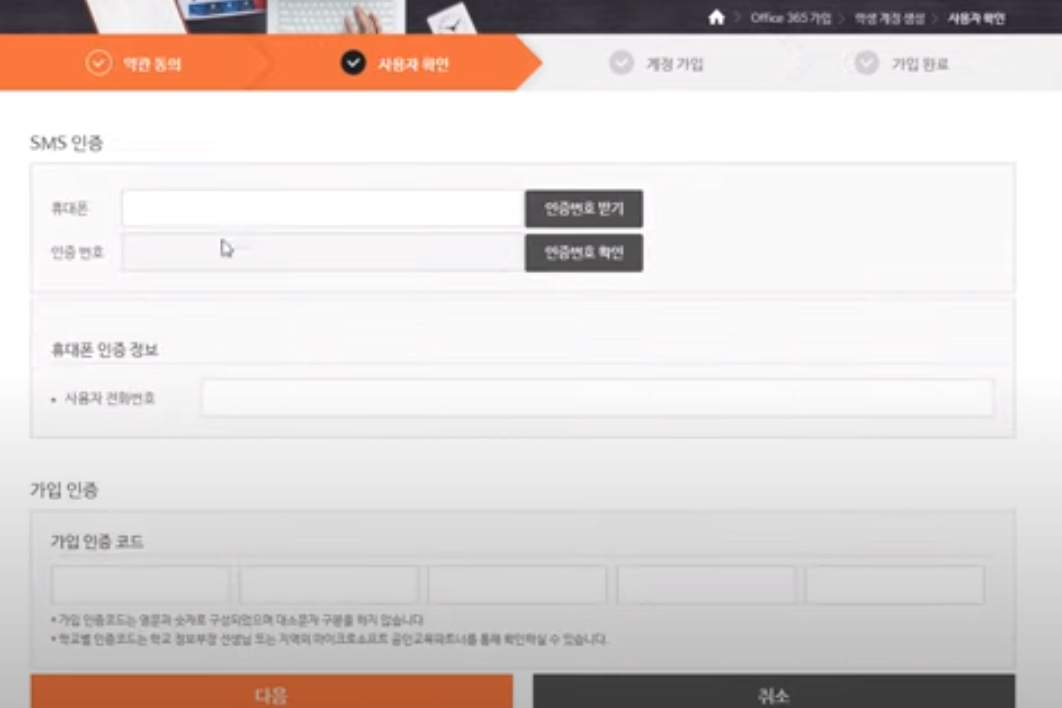This screenshot has width=1062, height=708.
Task: Click the 가입 완료 step check icon
Action: [866, 62]
